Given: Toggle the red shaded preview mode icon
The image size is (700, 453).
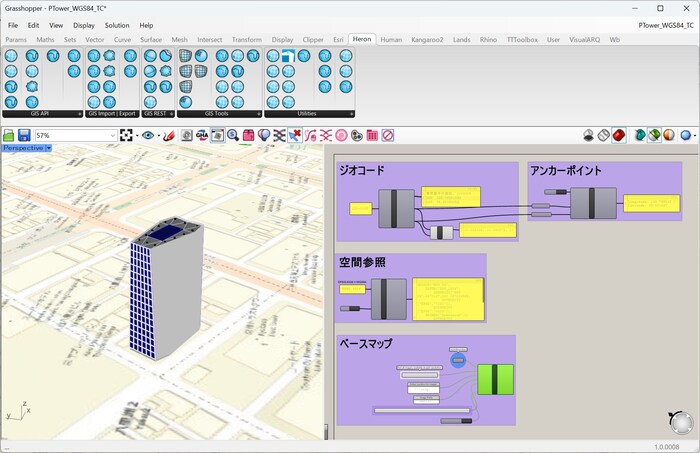Looking at the screenshot, I should 619,135.
